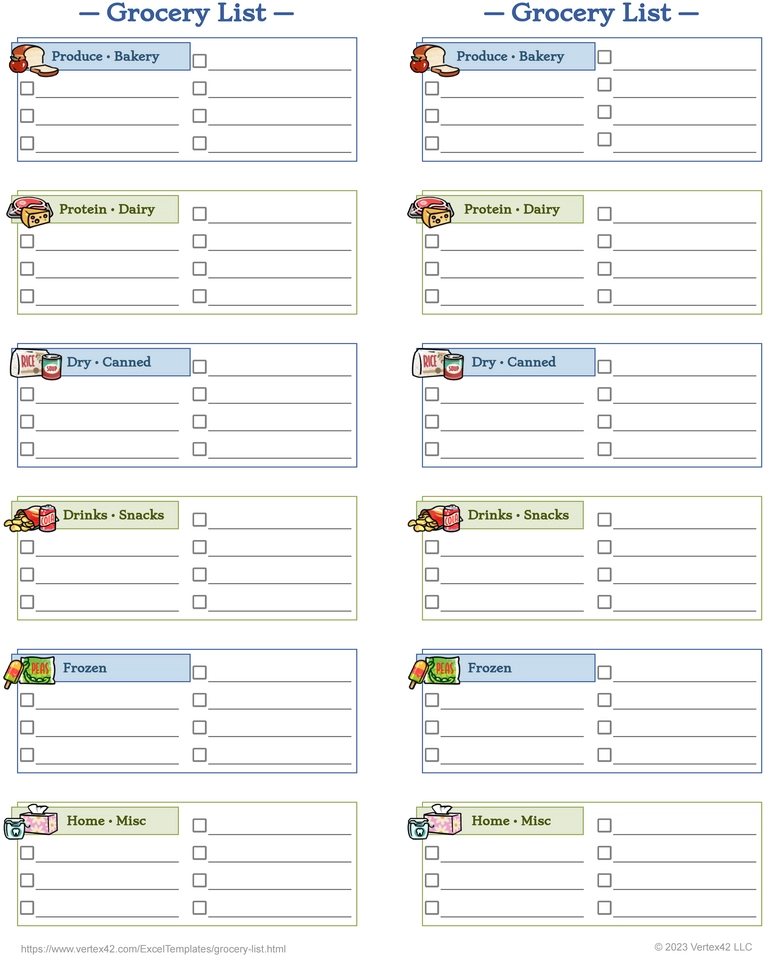Select the popsicle and peas icon in left list
Viewport: 764px width, 956px height.
(x=29, y=672)
